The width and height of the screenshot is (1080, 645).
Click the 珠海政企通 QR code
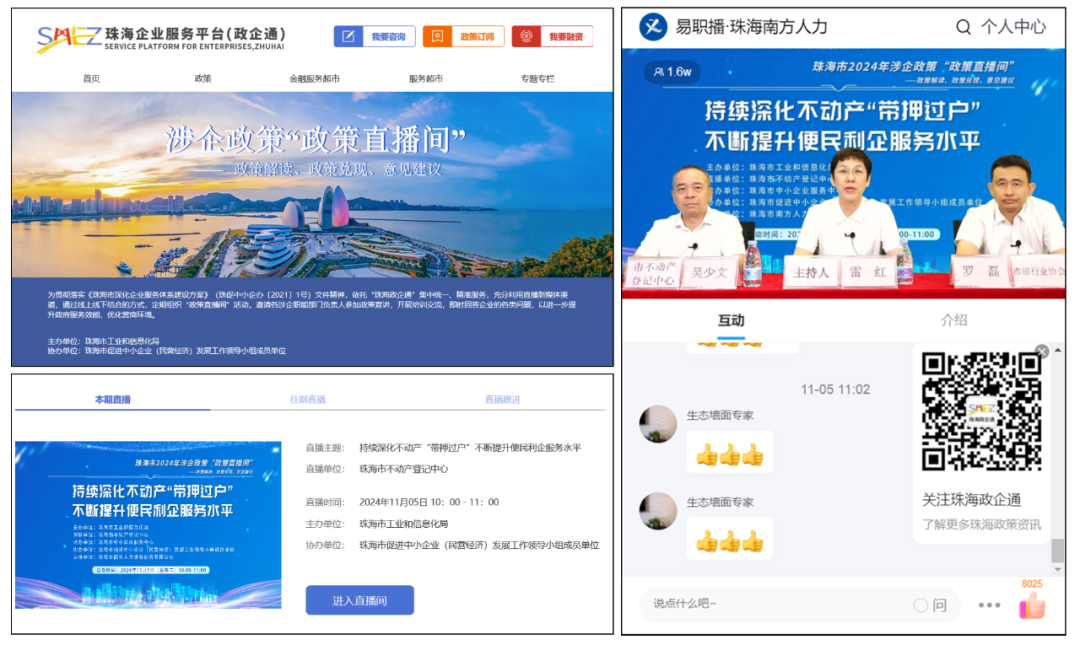coord(982,411)
